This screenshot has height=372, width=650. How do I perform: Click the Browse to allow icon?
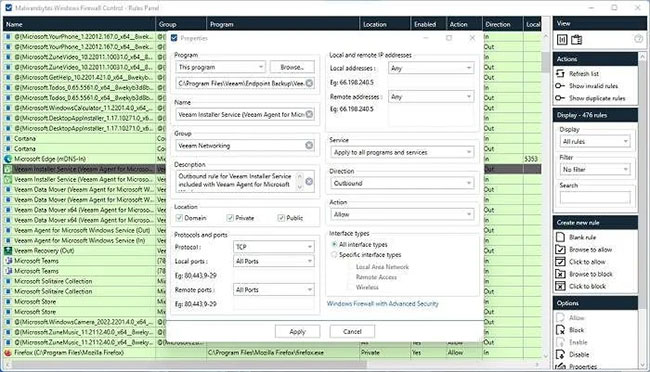(560, 249)
